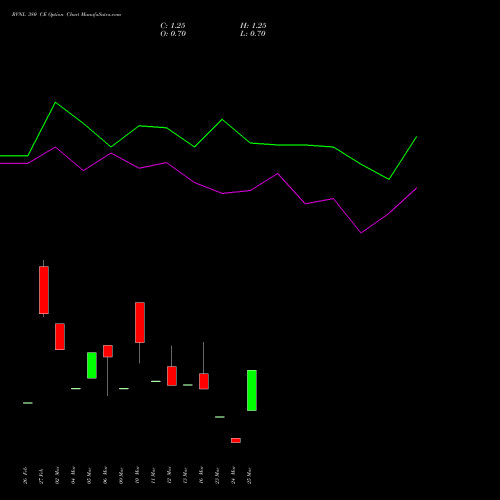
Task: Select the '25 Mar' date axis label
Action: pyautogui.click(x=249, y=476)
